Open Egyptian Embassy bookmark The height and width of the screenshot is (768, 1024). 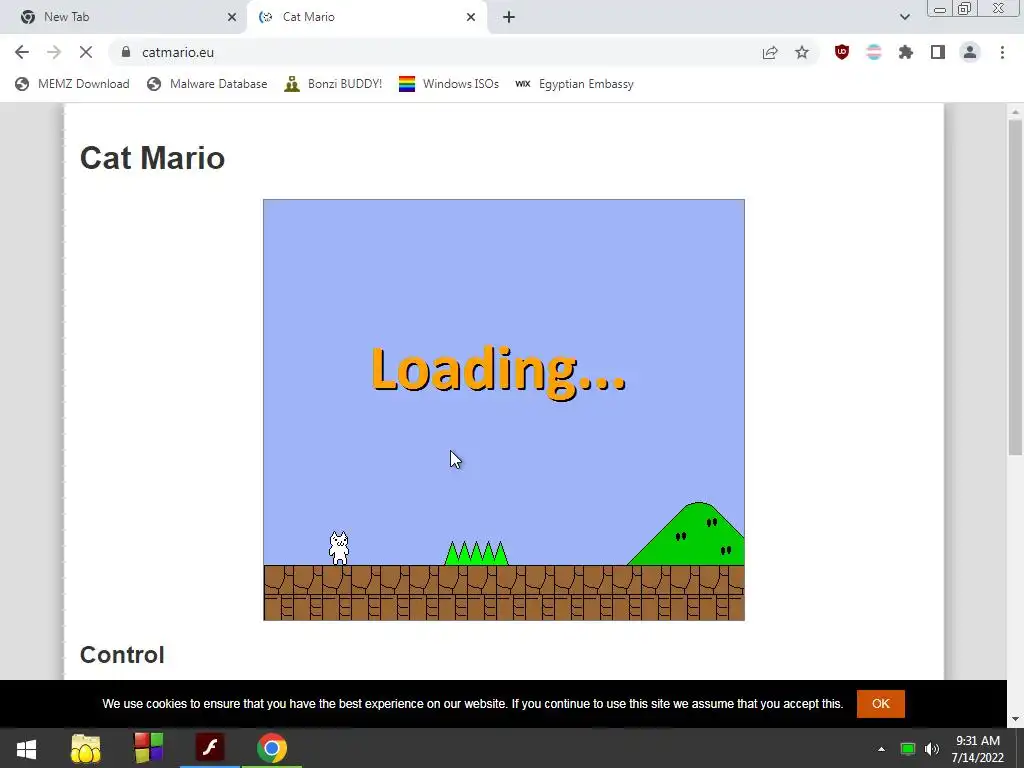[x=575, y=84]
